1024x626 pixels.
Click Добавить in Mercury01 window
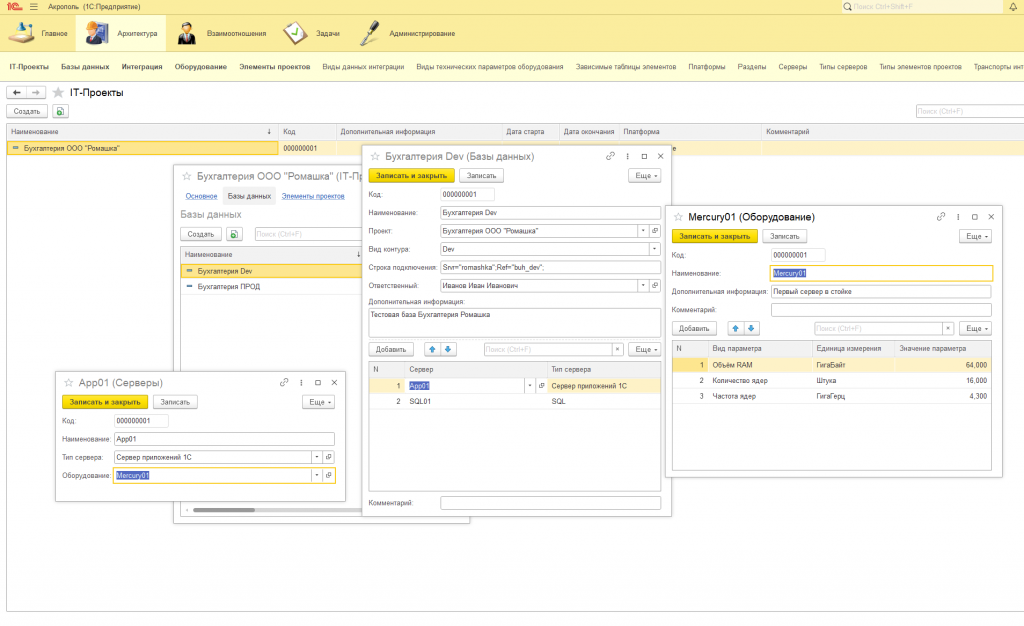694,328
